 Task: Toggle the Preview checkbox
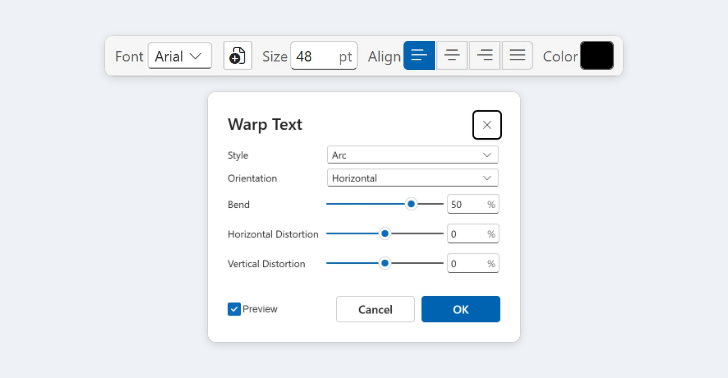[234, 309]
